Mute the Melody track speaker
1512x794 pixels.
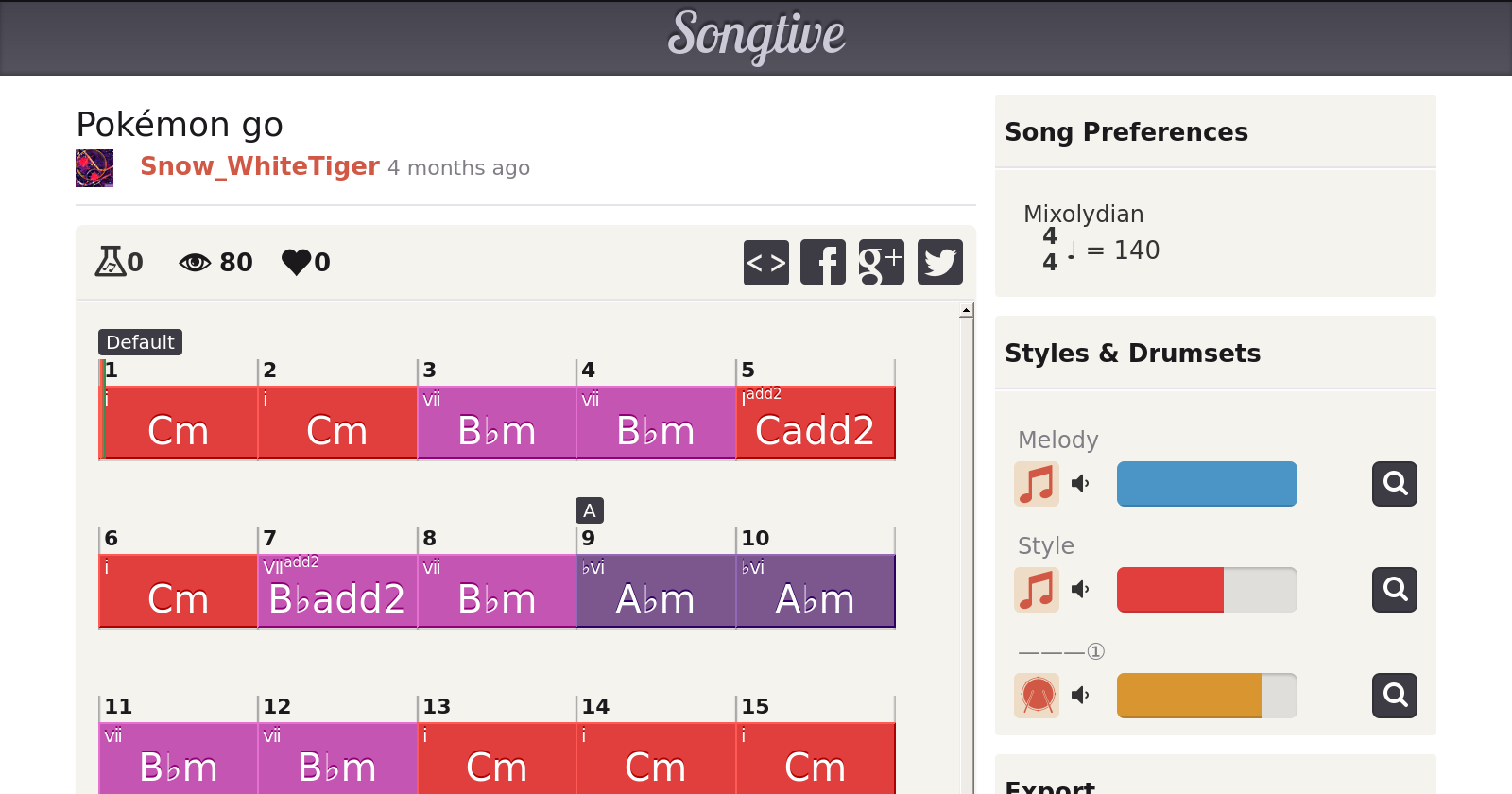point(1080,484)
